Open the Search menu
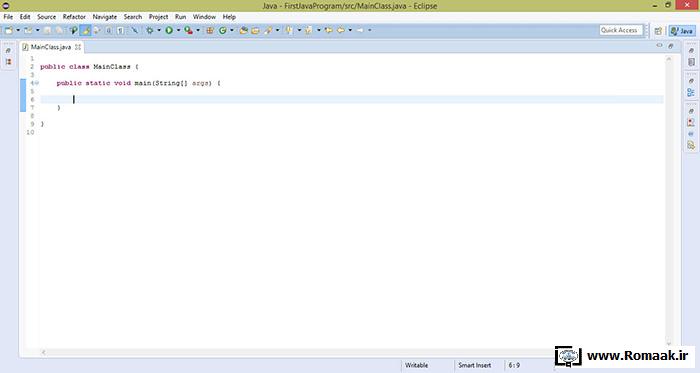 [133, 17]
